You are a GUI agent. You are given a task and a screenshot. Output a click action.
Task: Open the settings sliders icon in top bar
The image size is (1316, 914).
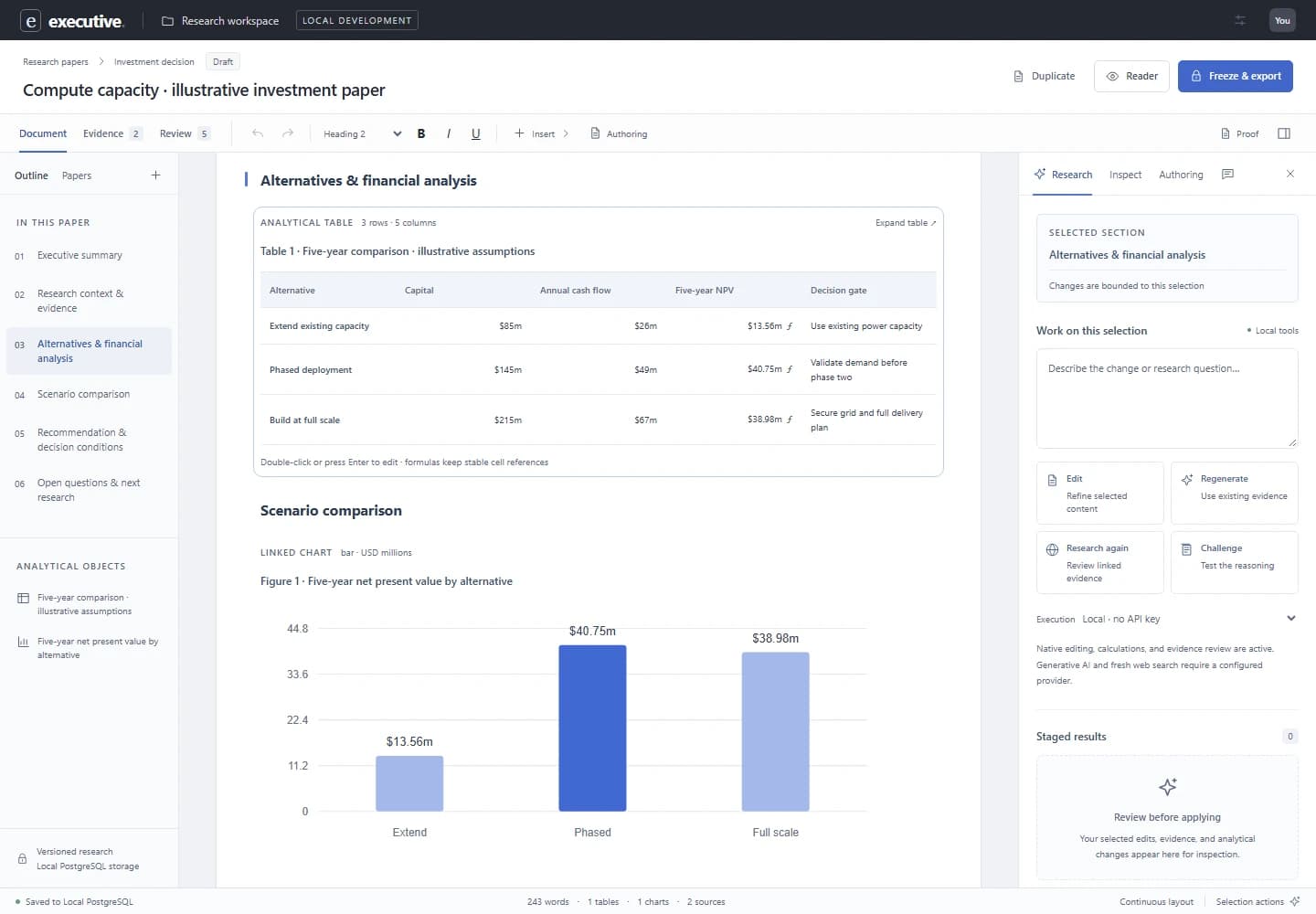(x=1240, y=20)
